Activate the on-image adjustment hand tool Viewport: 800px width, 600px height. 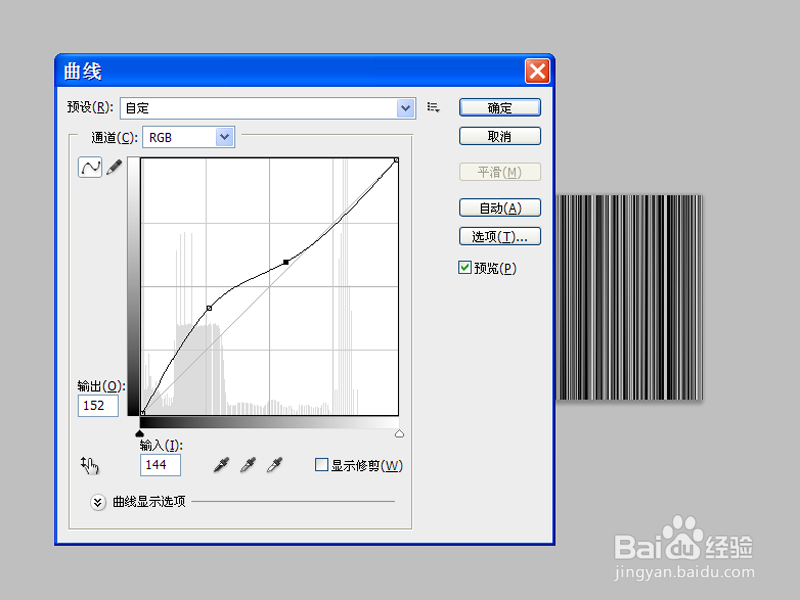90,465
